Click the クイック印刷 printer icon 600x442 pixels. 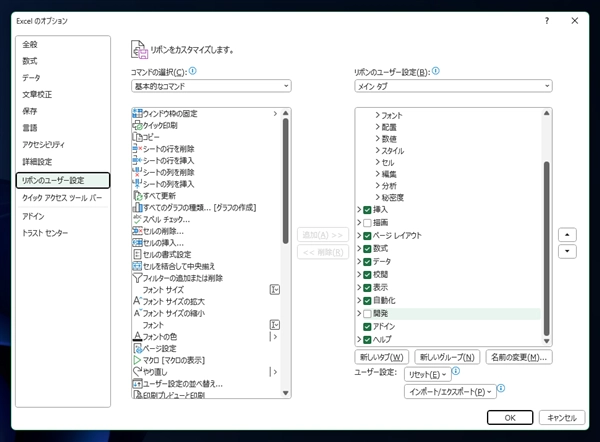click(x=137, y=125)
